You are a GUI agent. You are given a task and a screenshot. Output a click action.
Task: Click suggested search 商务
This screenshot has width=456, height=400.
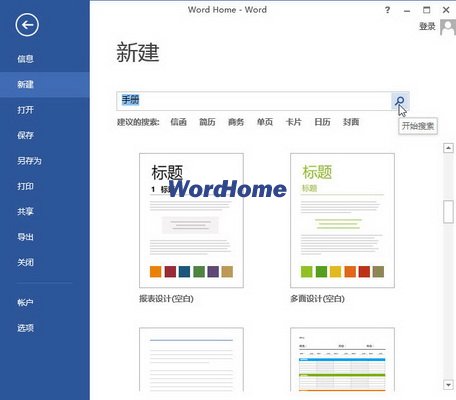[x=236, y=122]
